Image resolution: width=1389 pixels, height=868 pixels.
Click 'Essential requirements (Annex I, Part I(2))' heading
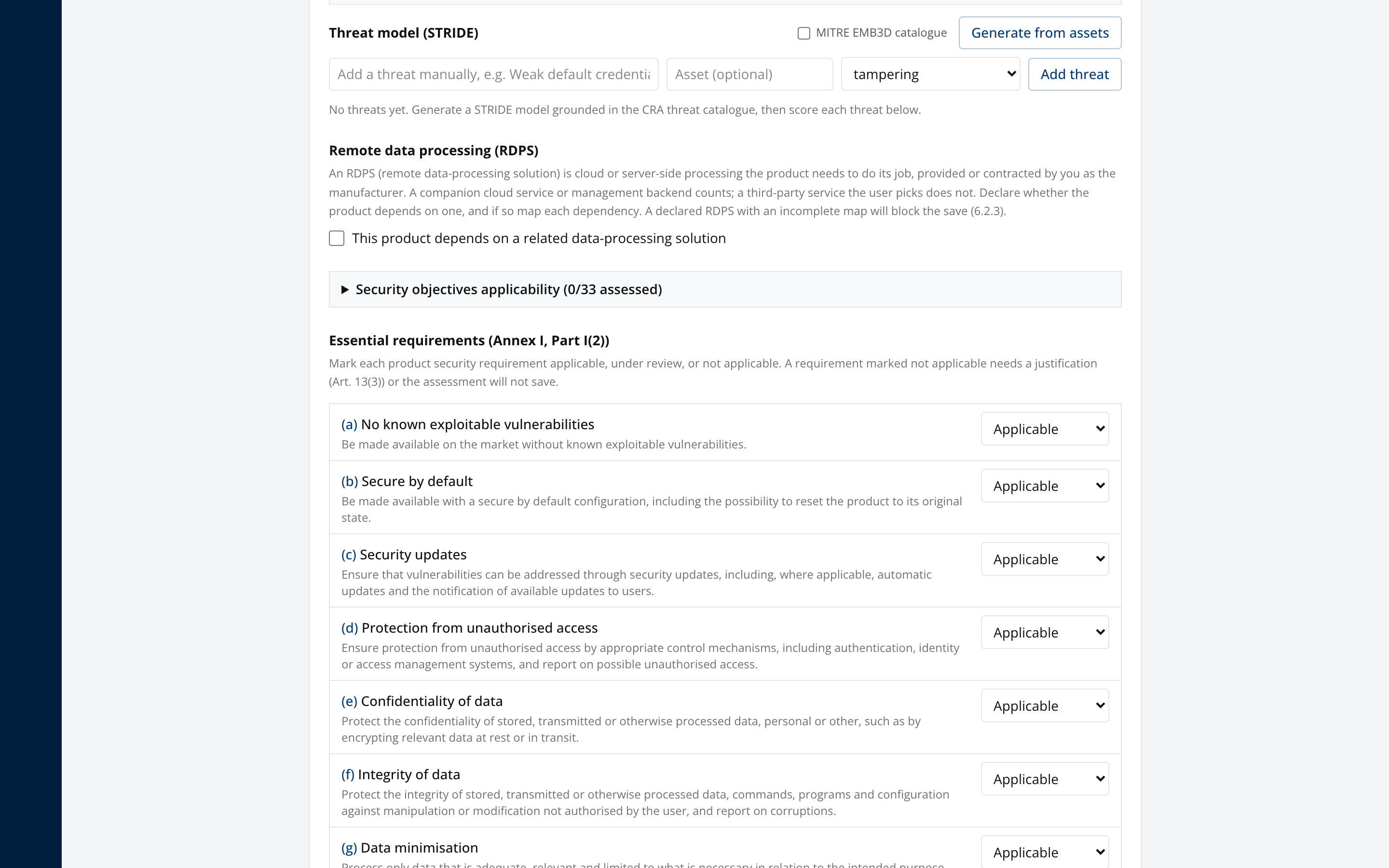coord(469,340)
